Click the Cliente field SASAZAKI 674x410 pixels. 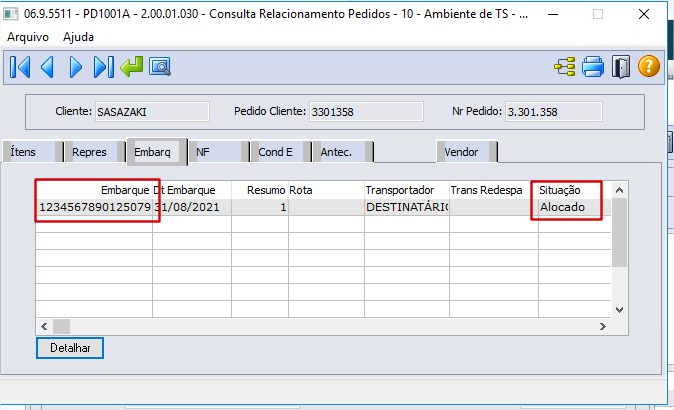point(152,112)
